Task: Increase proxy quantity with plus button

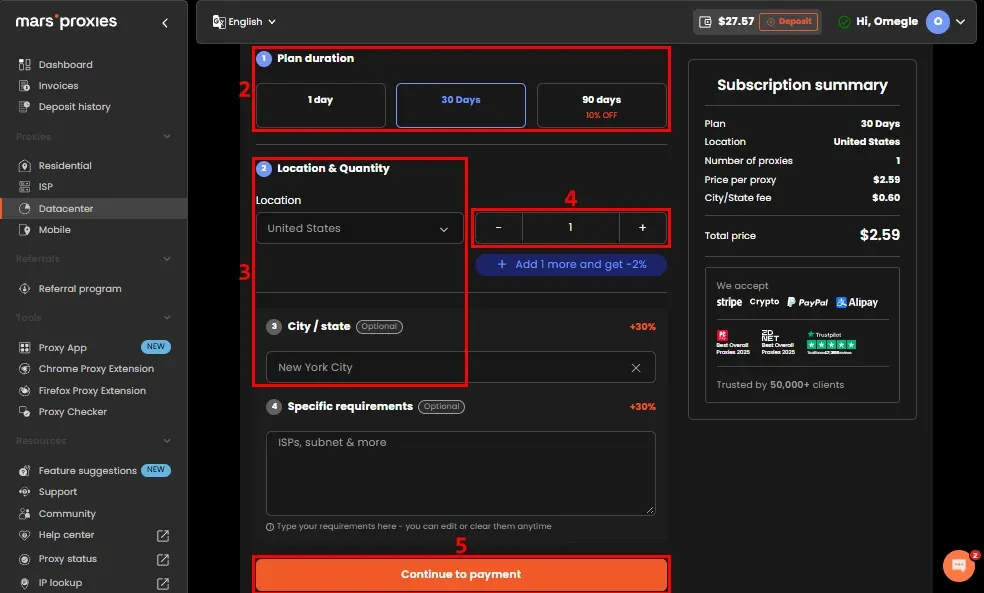Action: [x=643, y=228]
